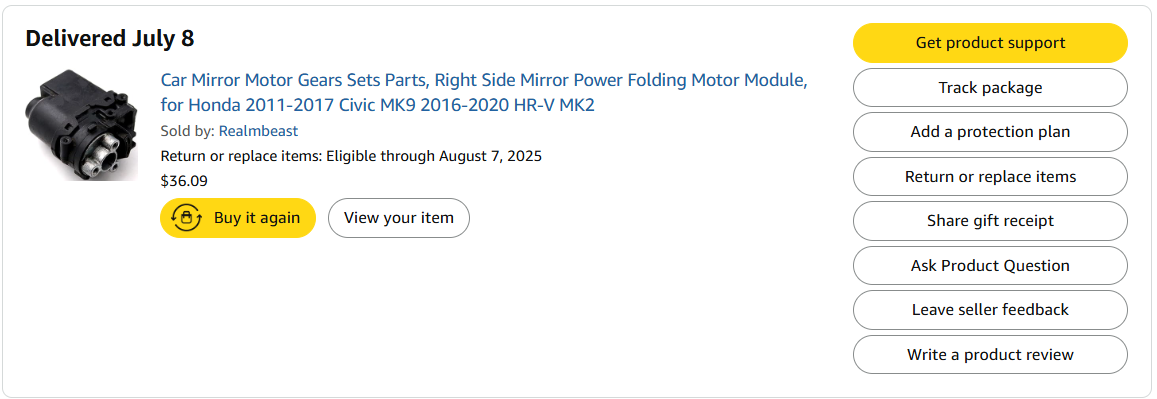This screenshot has width=1157, height=399.
Task: Click the 'for Honda 2011-2017 Civic' title line
Action: coord(378,105)
